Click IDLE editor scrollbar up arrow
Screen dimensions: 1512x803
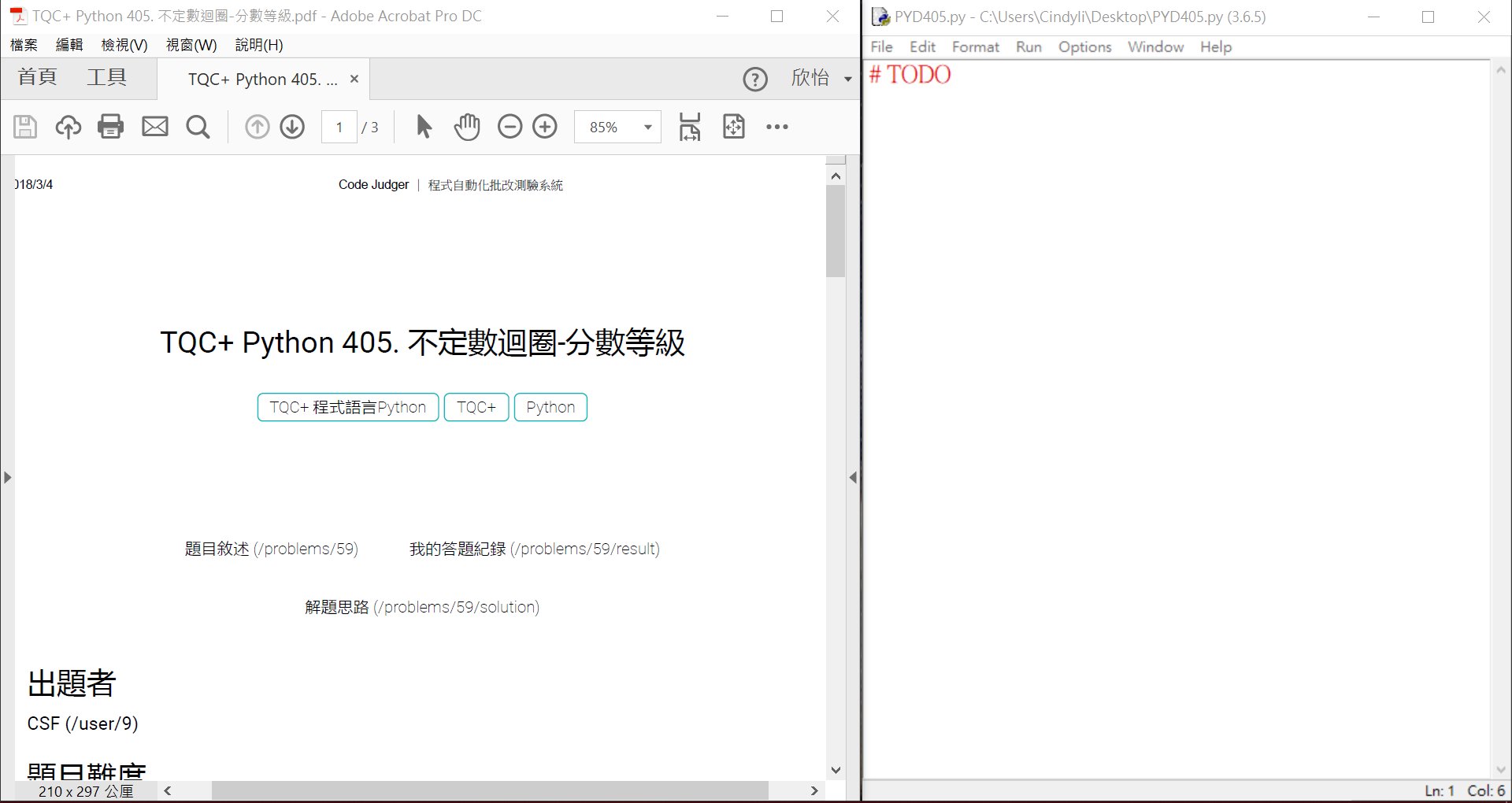pyautogui.click(x=1500, y=70)
